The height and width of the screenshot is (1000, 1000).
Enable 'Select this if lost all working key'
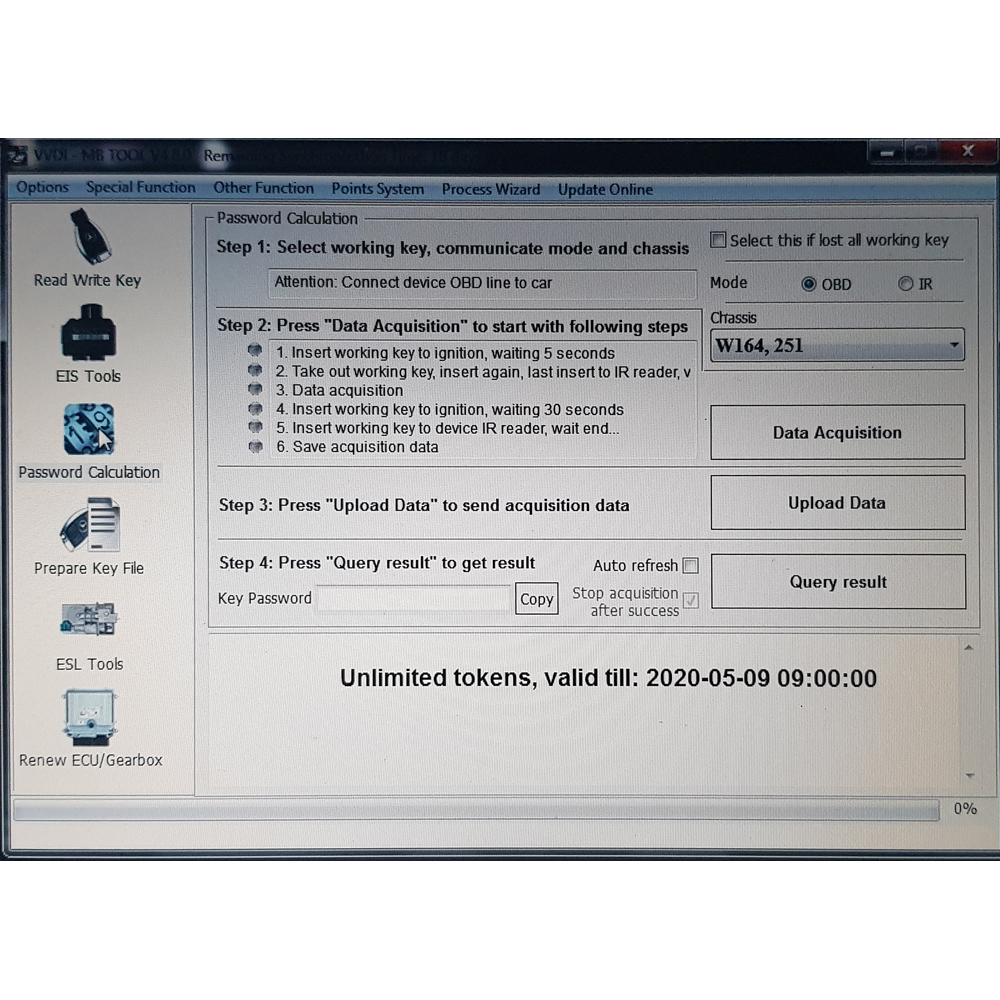718,240
